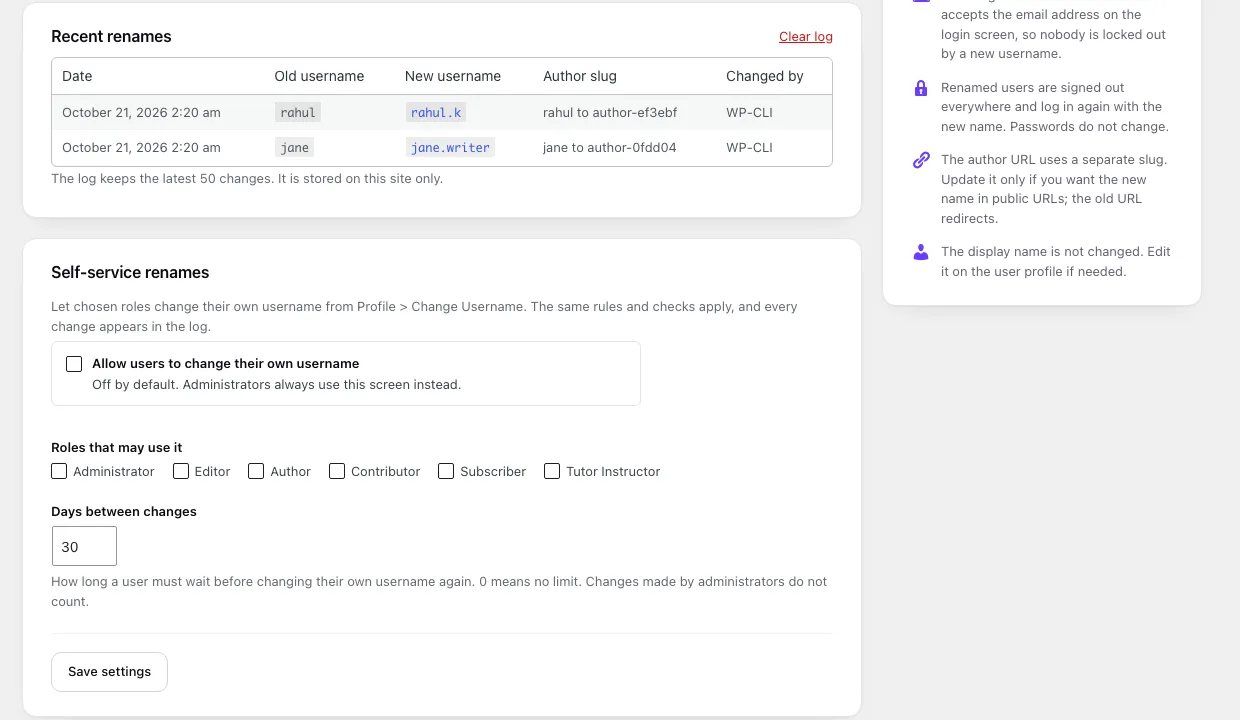Screen dimensions: 1240x720
Task: Click old username 'rahul' in the log
Action: [298, 113]
